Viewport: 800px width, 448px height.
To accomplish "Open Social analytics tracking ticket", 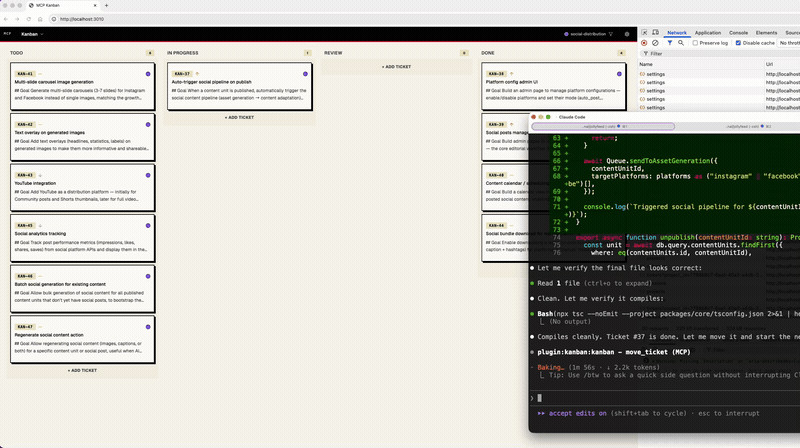I will 83,238.
